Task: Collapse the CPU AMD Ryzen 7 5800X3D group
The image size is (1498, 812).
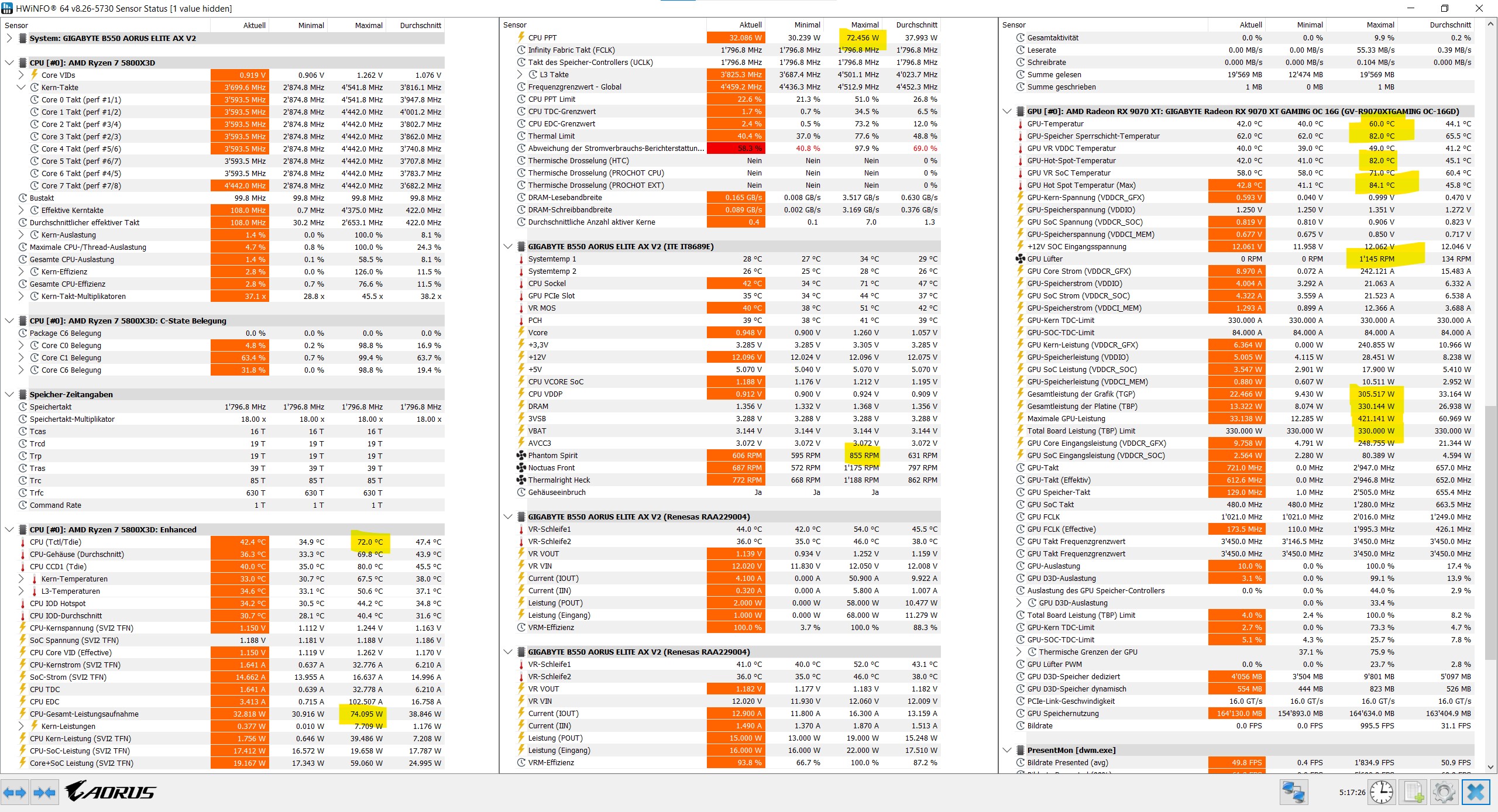Action: (x=9, y=63)
